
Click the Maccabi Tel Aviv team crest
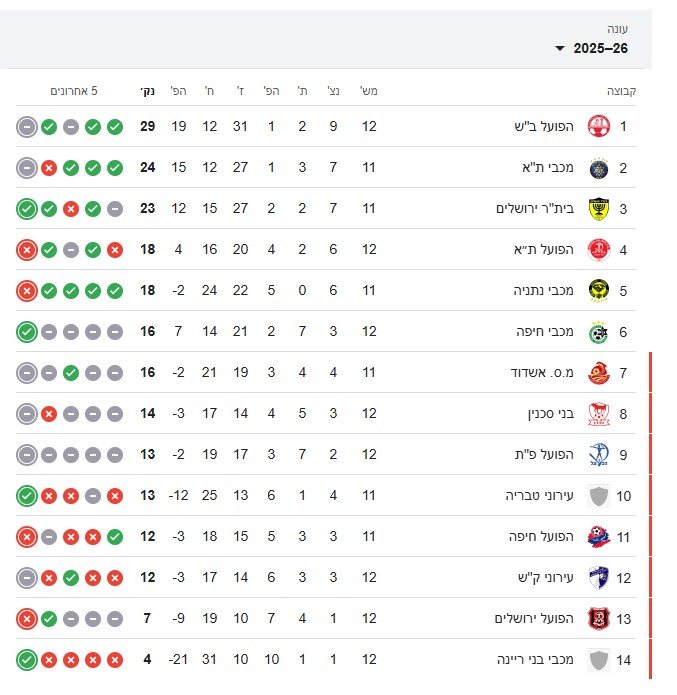tap(599, 168)
